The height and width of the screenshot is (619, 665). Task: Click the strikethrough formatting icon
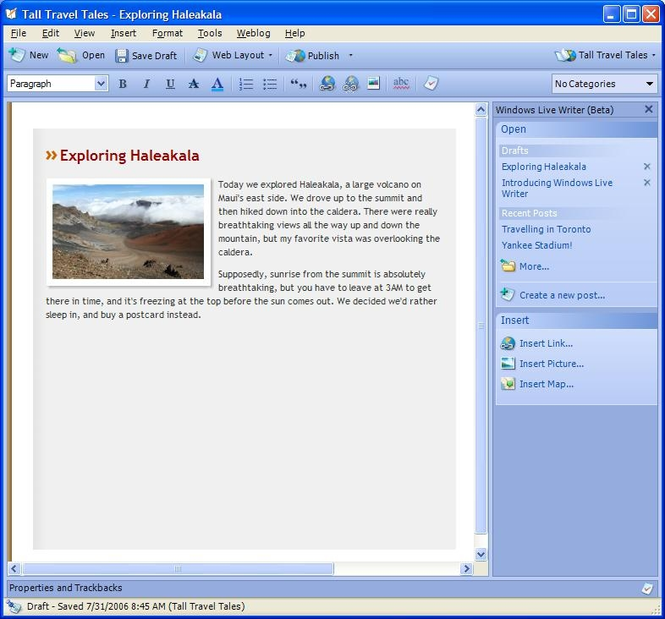(x=194, y=84)
